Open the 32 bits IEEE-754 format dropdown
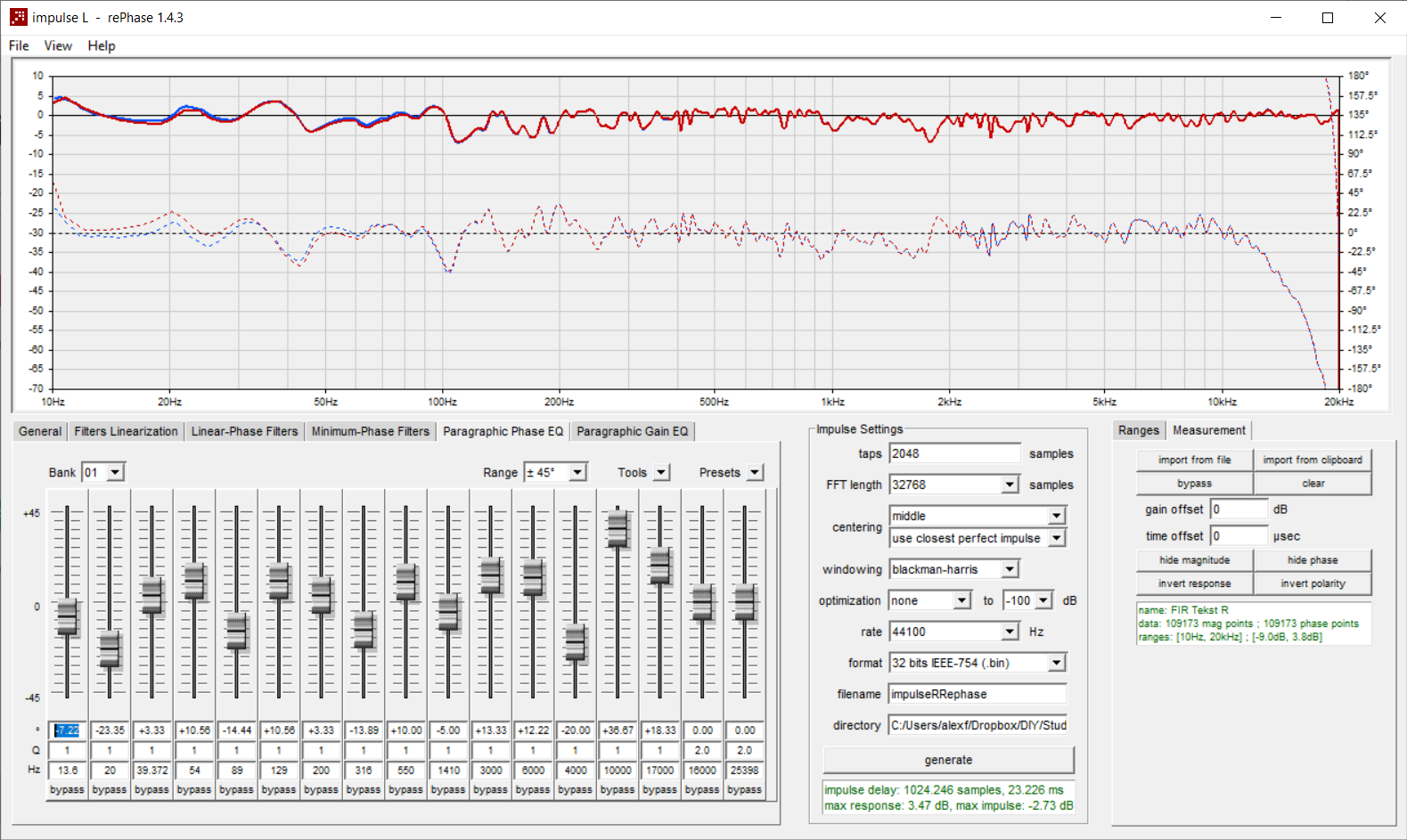Viewport: 1407px width, 840px height. point(1056,663)
